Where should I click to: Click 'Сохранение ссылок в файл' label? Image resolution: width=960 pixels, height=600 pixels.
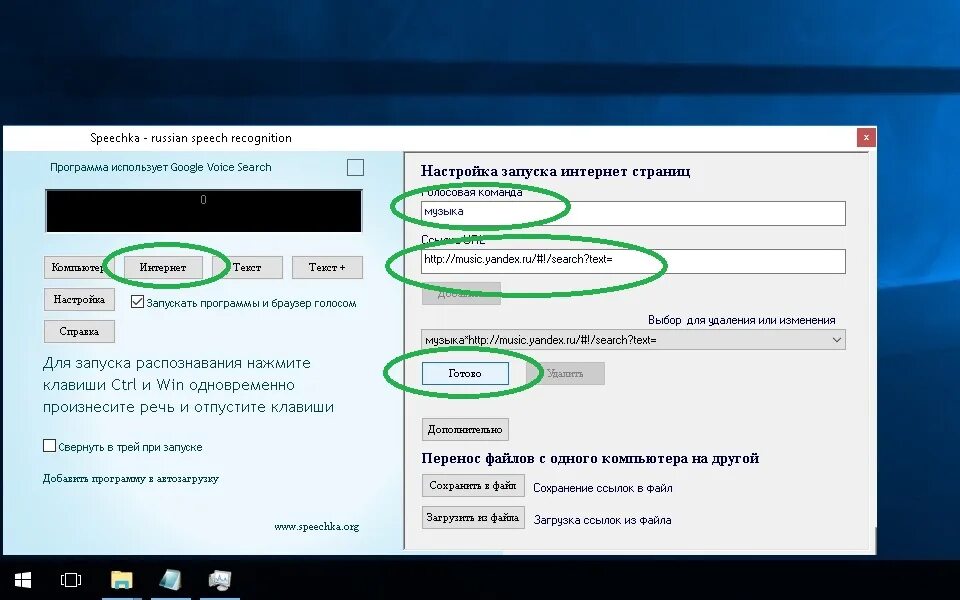point(602,488)
